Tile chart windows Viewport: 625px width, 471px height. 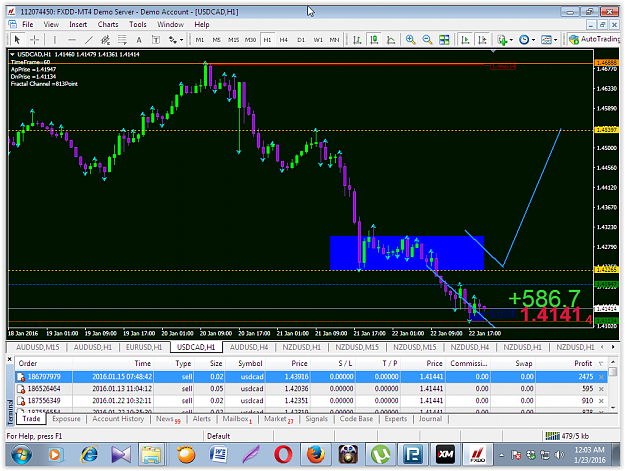tap(444, 39)
